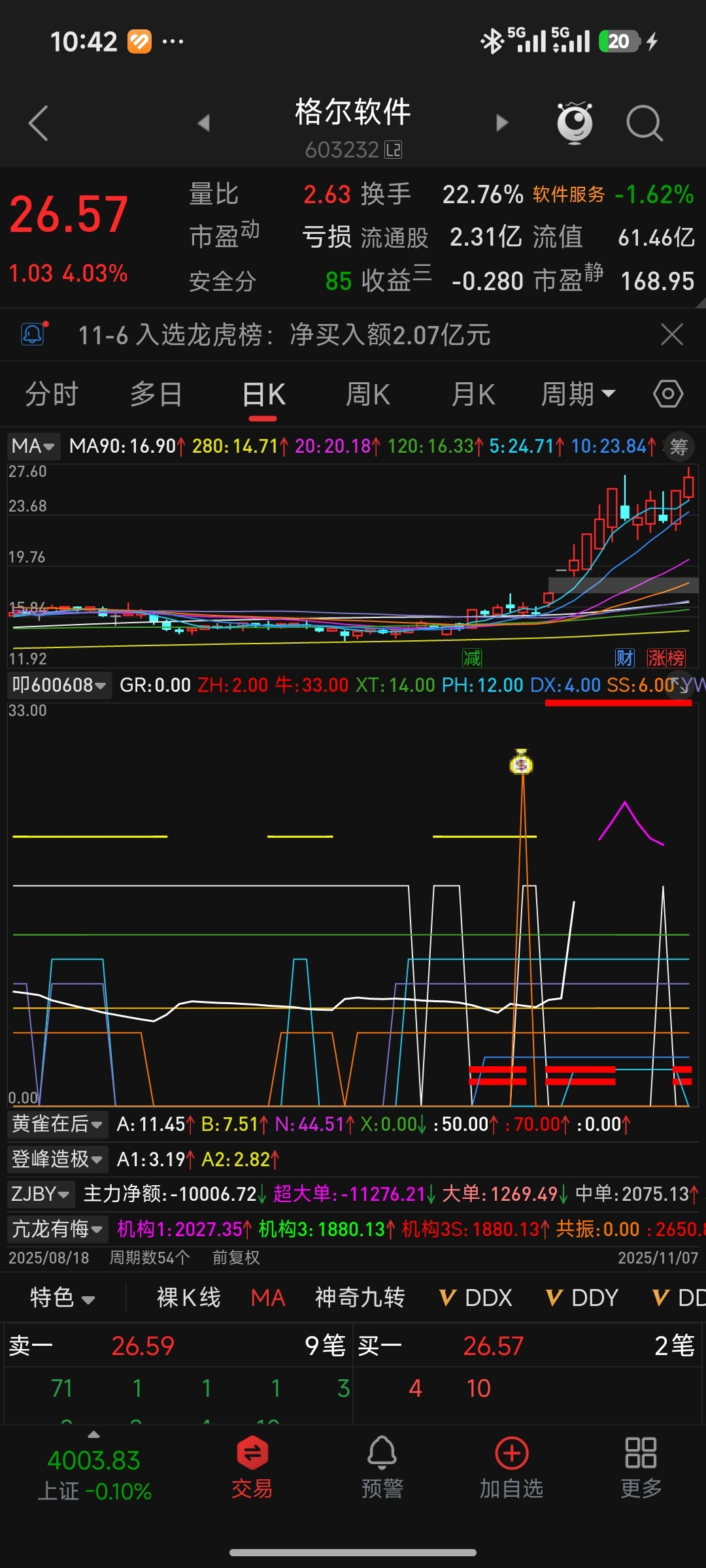Dismiss the 龙虎榜 notification banner

click(x=671, y=335)
